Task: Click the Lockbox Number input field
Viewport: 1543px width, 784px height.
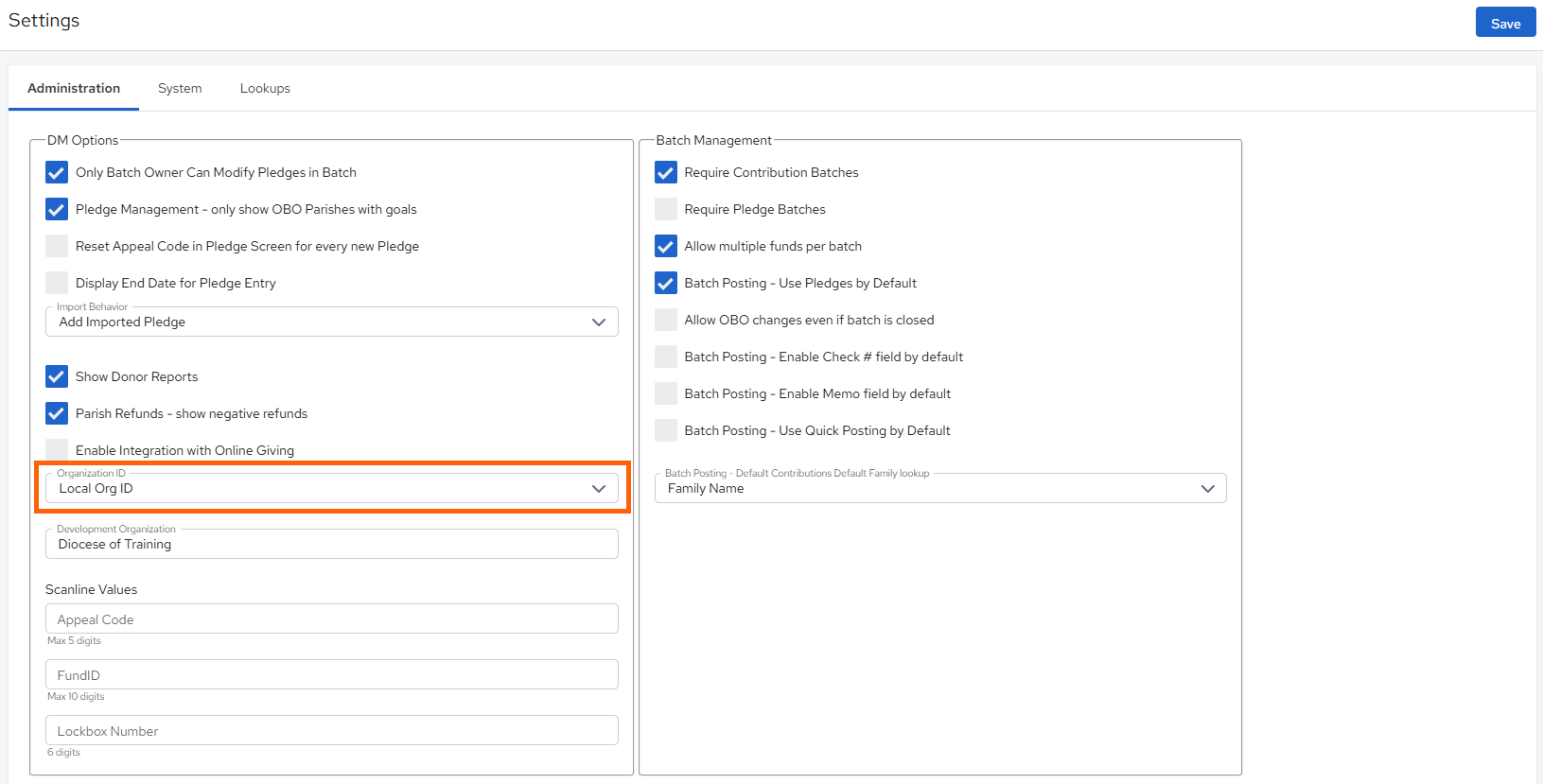Action: [x=332, y=730]
